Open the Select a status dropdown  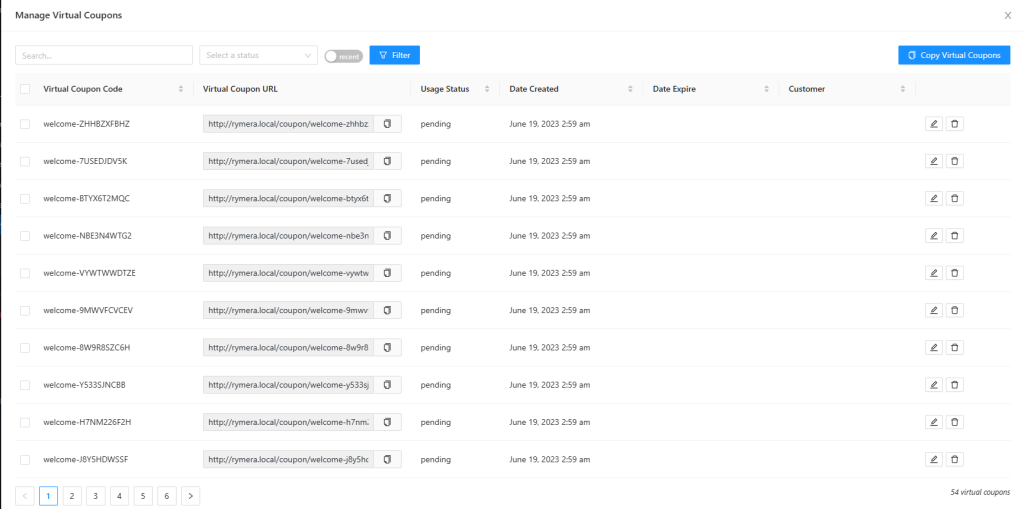258,56
